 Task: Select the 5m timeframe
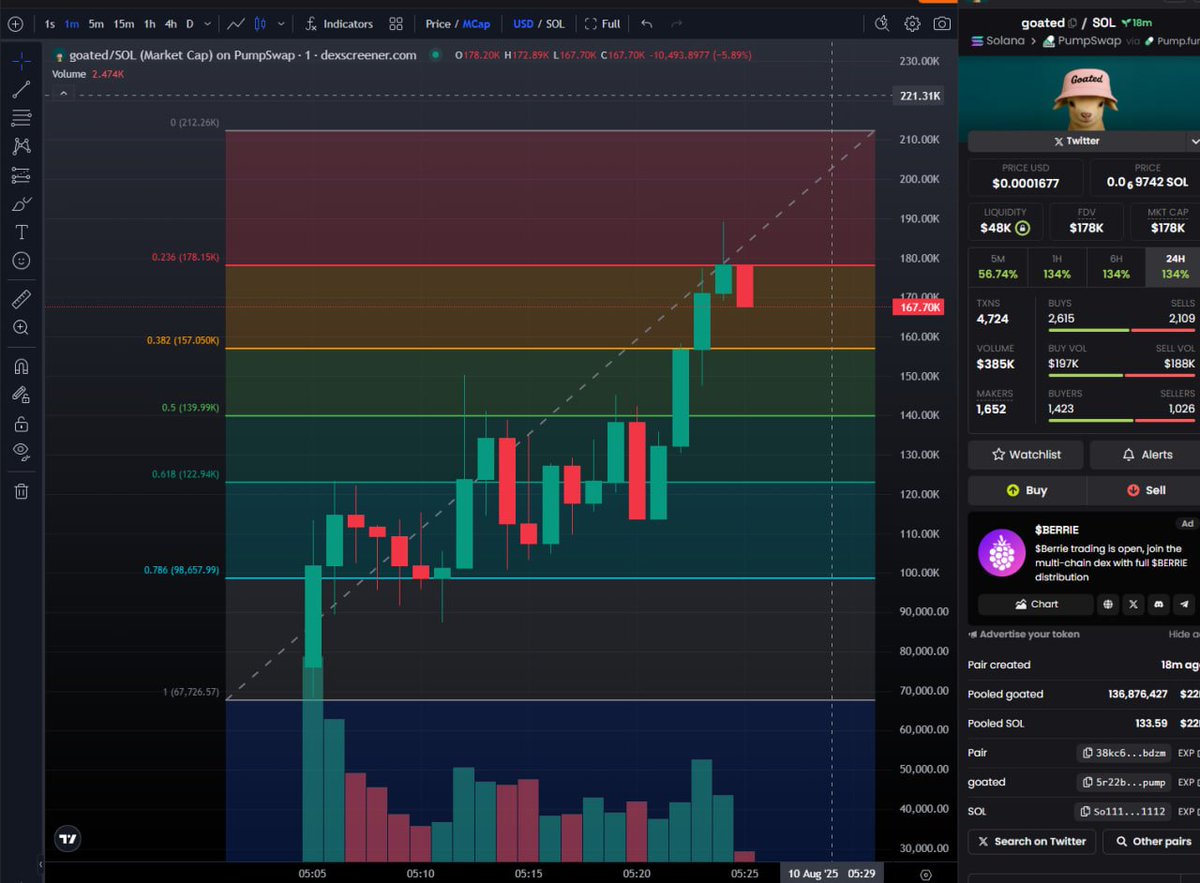(96, 24)
